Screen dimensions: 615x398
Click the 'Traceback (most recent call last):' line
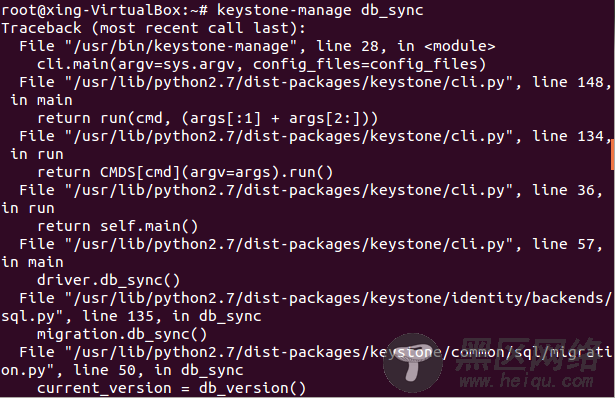pos(153,28)
